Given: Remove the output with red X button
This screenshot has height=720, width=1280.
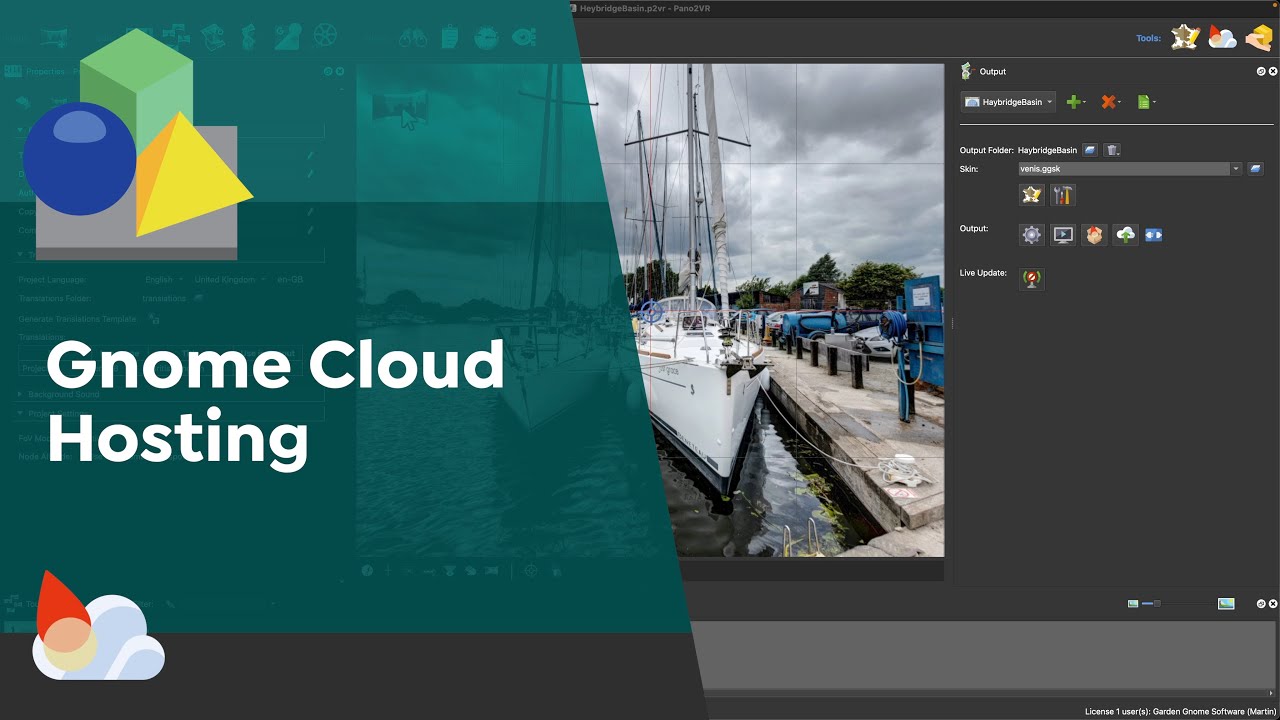Looking at the screenshot, I should click(x=1110, y=102).
